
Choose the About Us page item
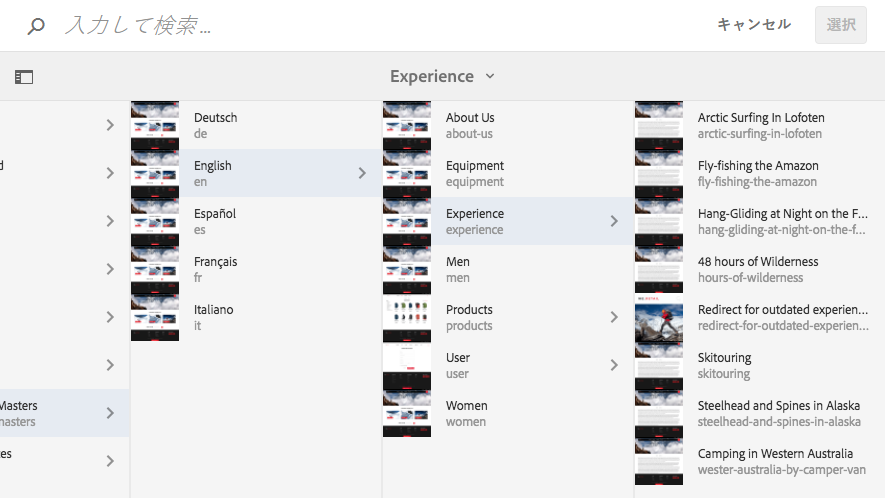[470, 125]
